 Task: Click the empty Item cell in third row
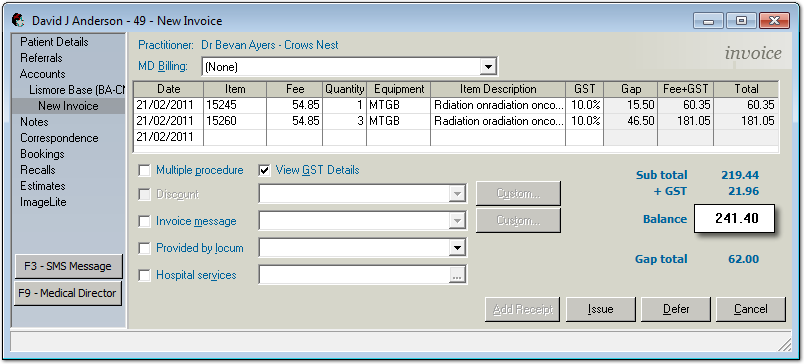[235, 137]
